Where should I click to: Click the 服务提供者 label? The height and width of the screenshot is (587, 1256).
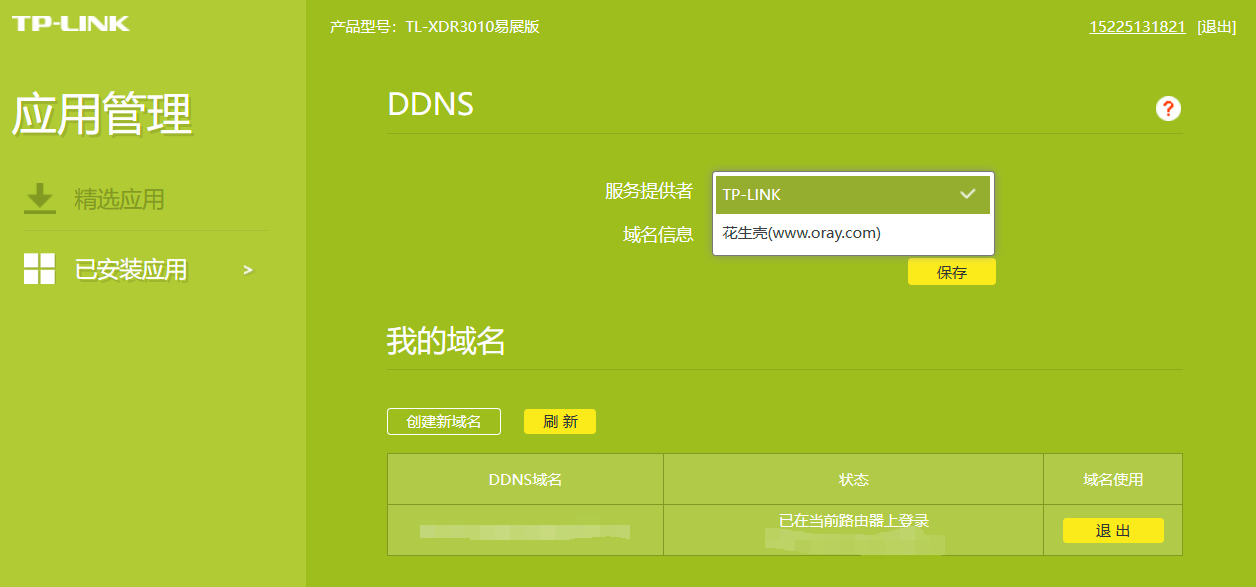649,191
